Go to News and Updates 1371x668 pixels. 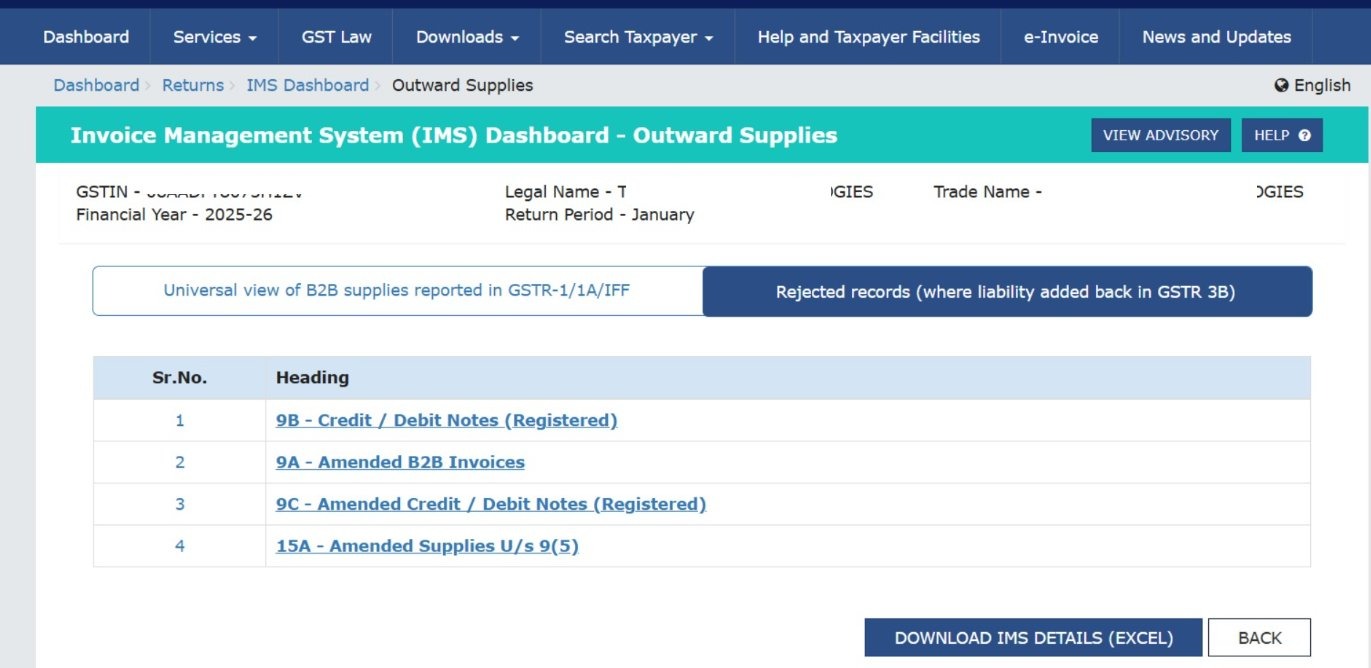click(1215, 36)
